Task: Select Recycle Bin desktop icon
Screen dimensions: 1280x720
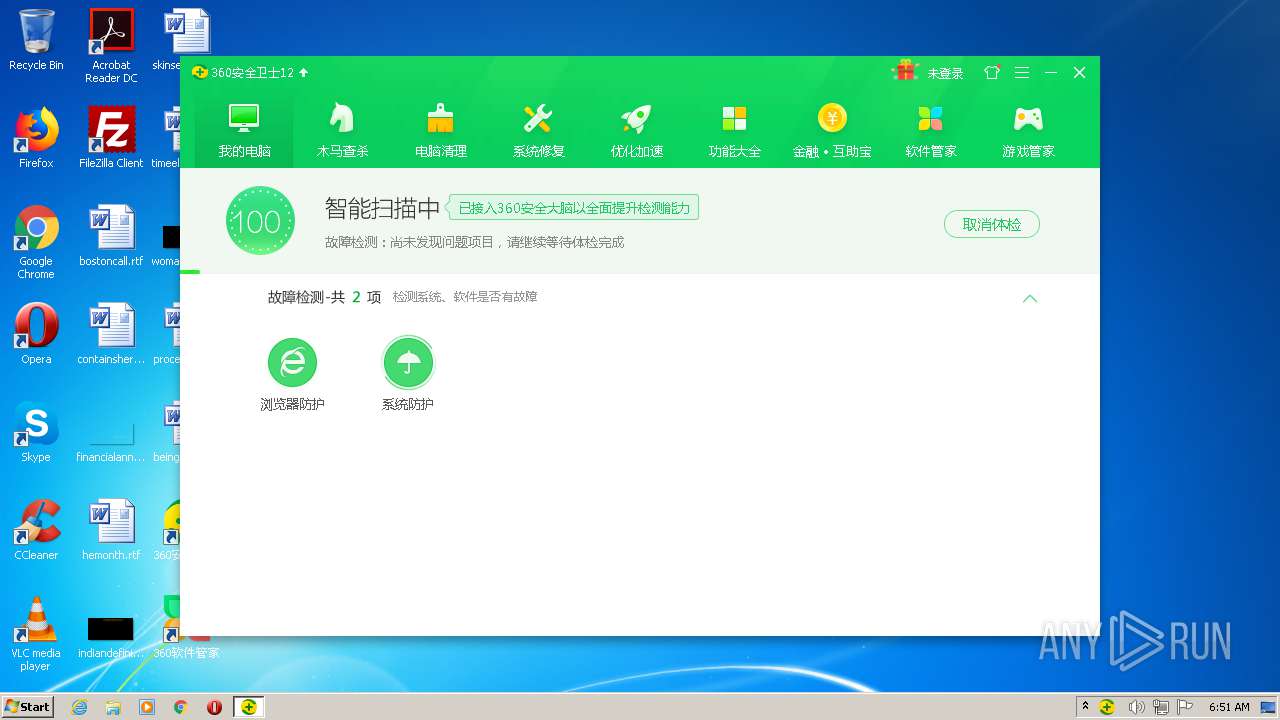Action: (36, 40)
